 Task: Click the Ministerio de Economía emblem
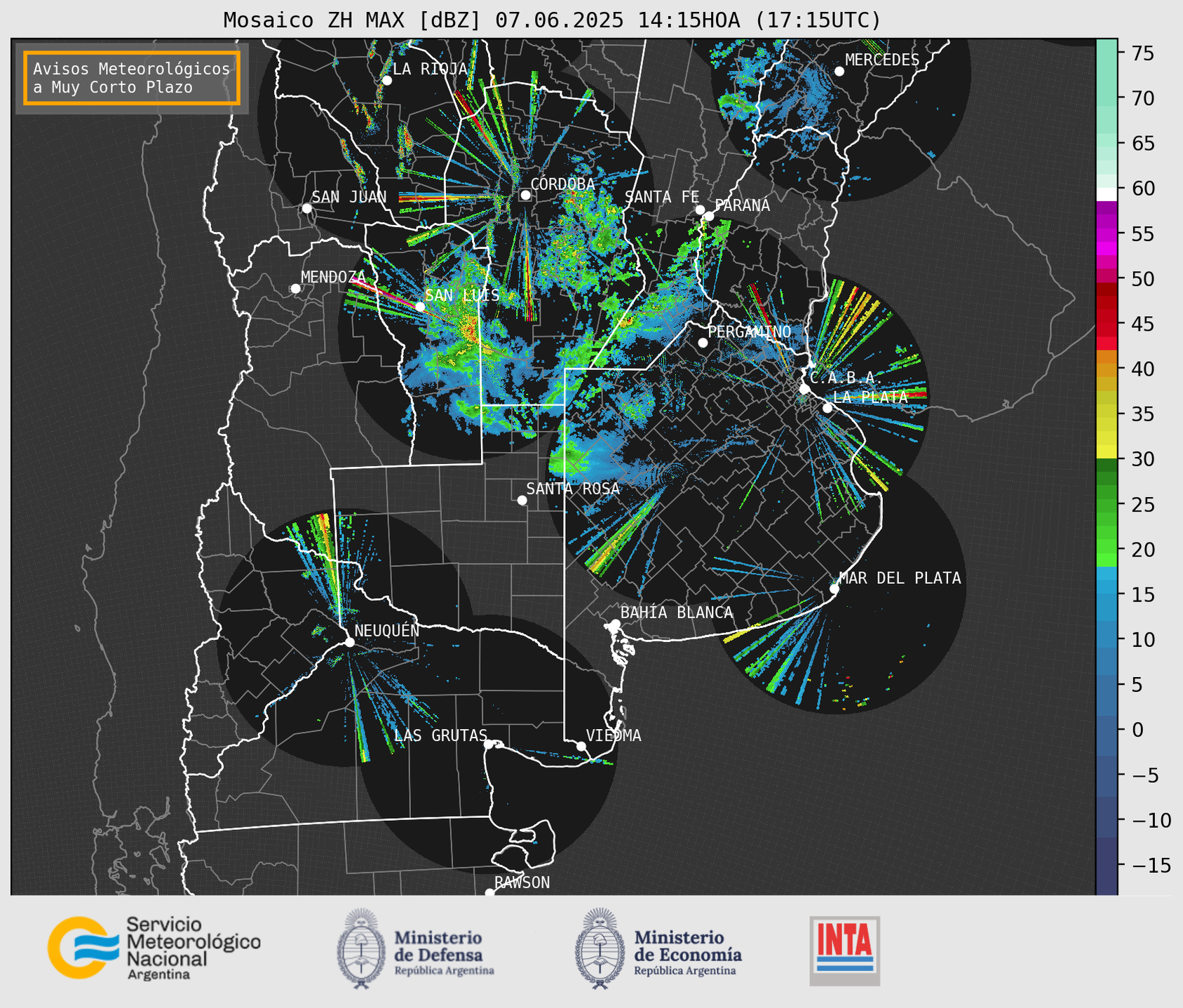pyautogui.click(x=600, y=948)
